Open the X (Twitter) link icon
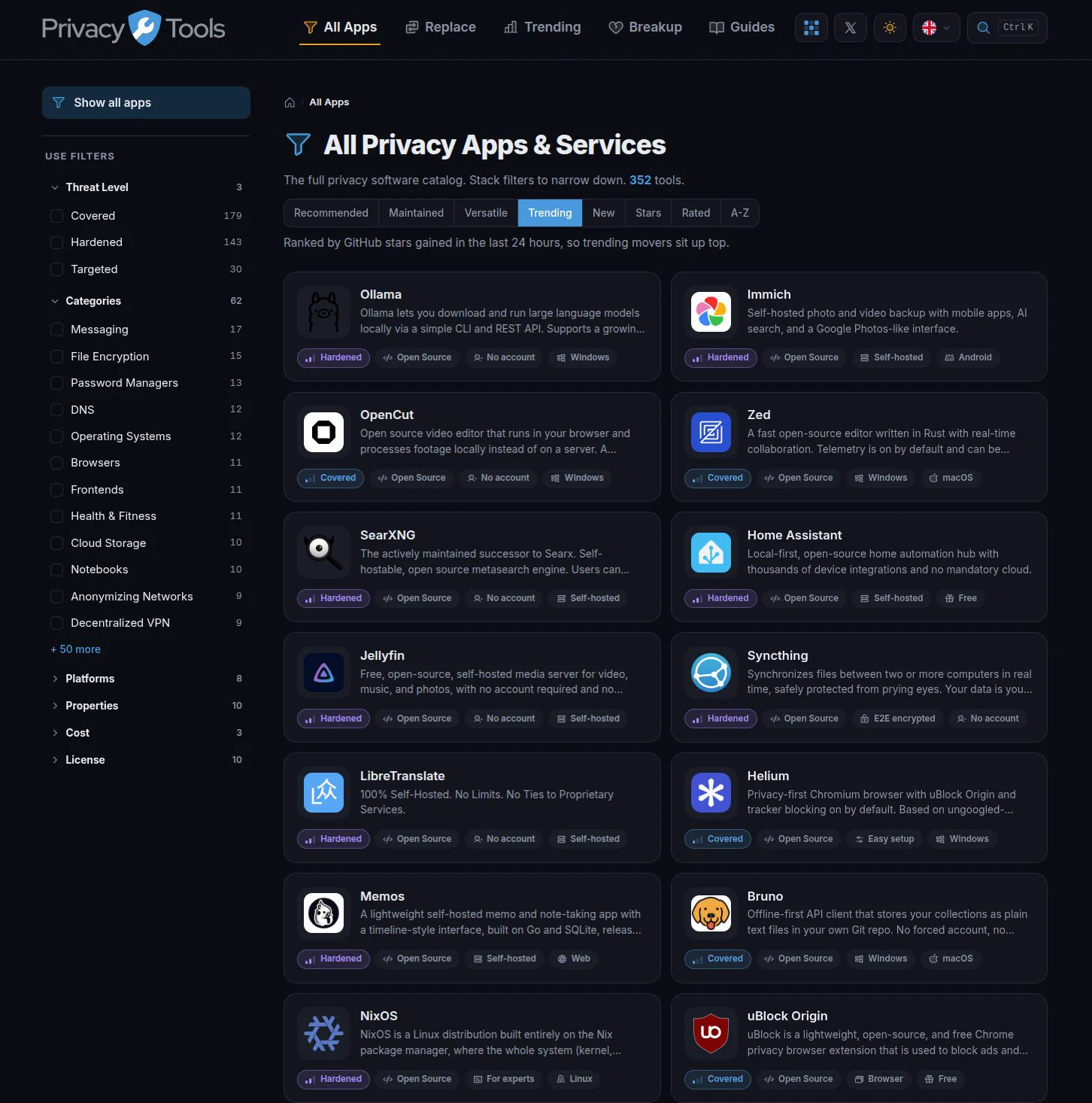Image resolution: width=1092 pixels, height=1103 pixels. click(851, 28)
